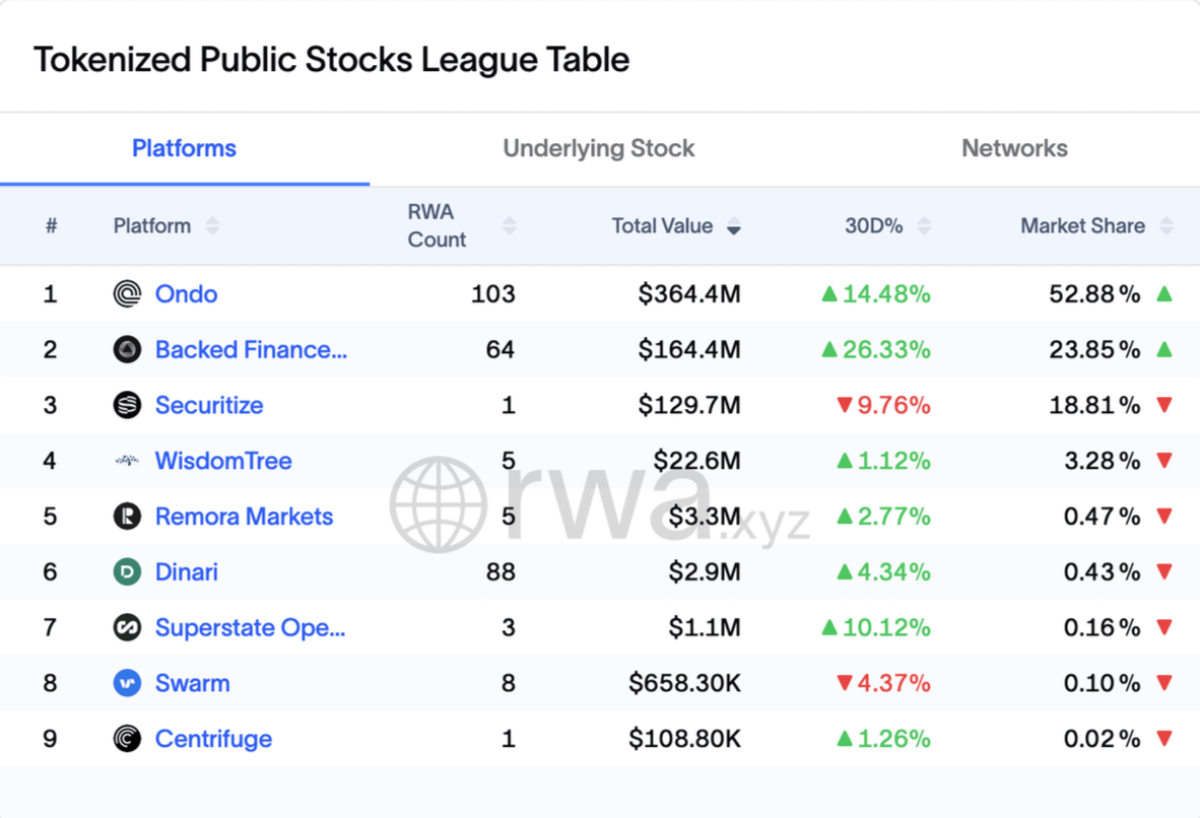Open the Superstate Ope... platform link
1200x818 pixels.
pyautogui.click(x=250, y=628)
